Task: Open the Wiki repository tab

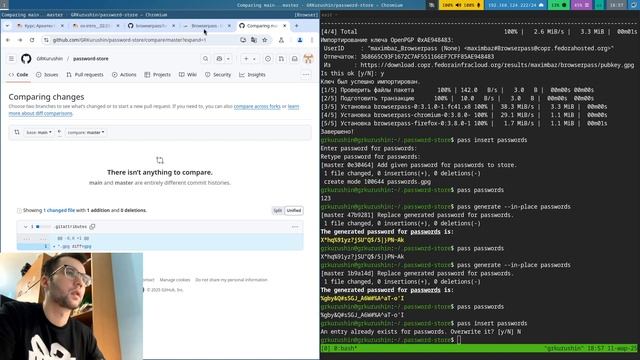Action: 188,75
